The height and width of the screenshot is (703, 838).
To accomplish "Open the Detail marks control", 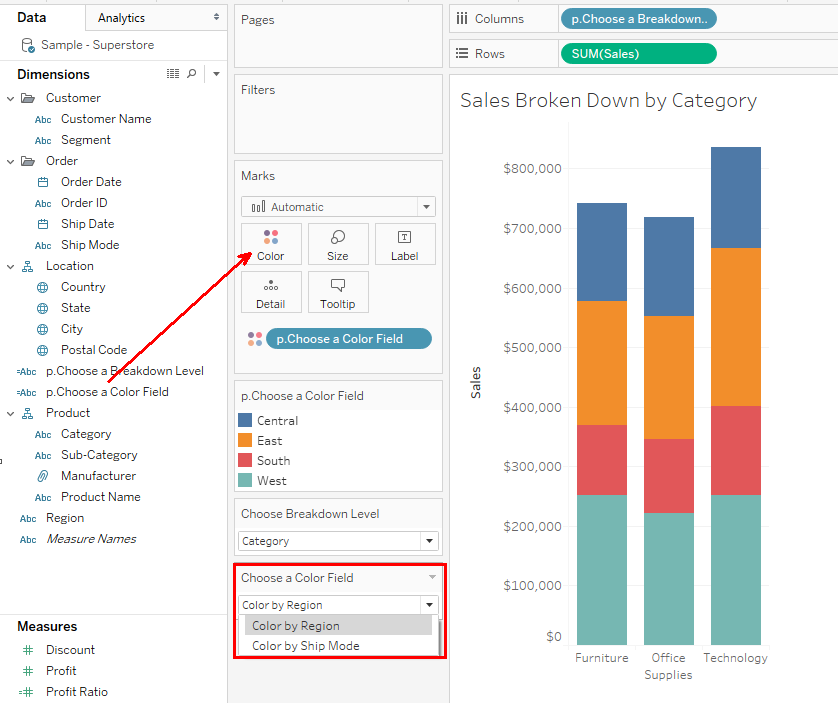I will tap(270, 292).
